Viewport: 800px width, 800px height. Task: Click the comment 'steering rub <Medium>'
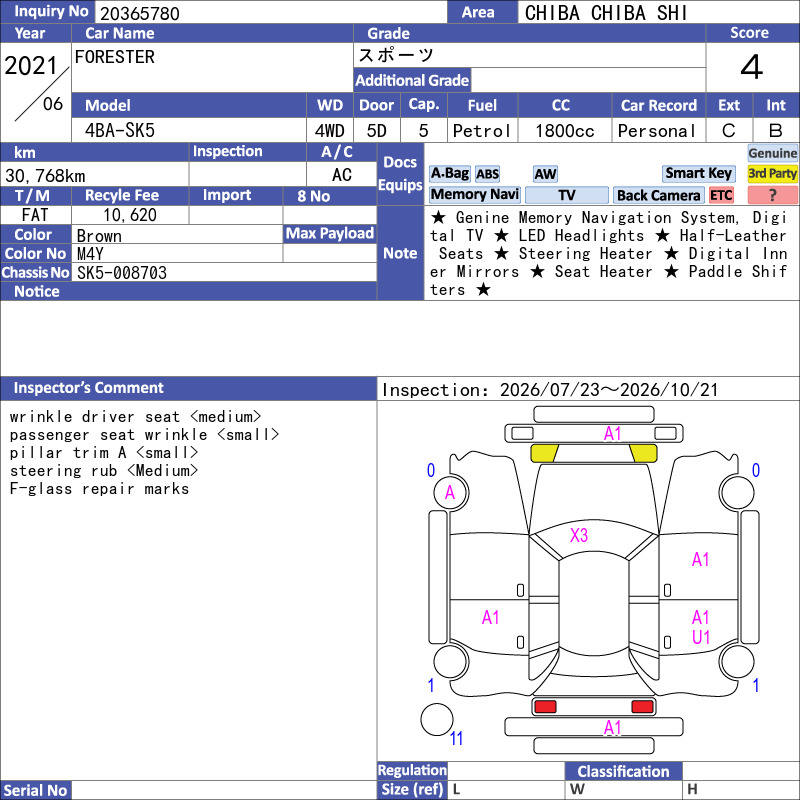(104, 470)
